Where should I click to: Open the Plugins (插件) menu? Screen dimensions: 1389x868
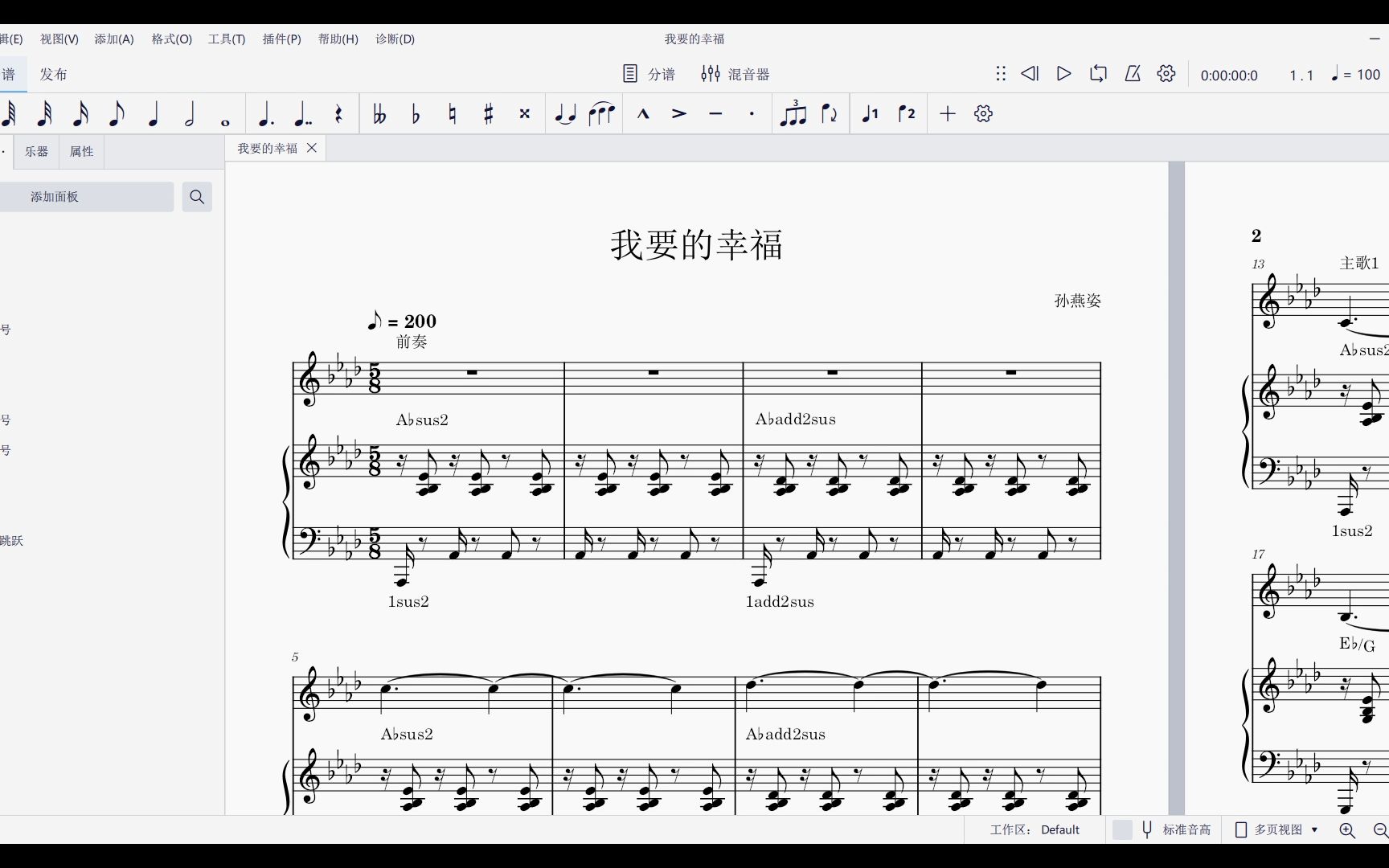tap(282, 39)
